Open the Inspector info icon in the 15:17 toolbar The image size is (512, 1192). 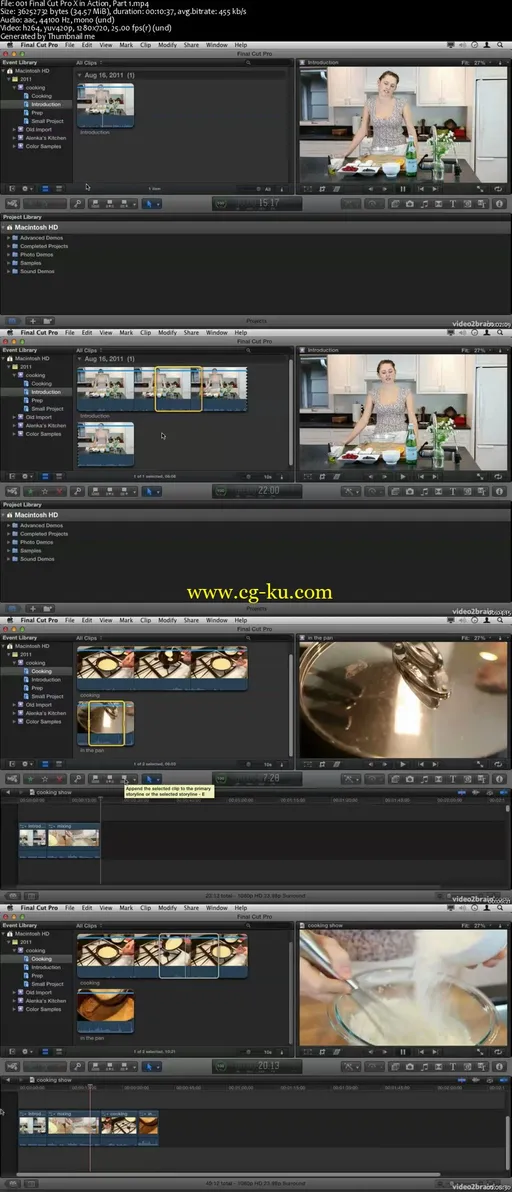499,204
